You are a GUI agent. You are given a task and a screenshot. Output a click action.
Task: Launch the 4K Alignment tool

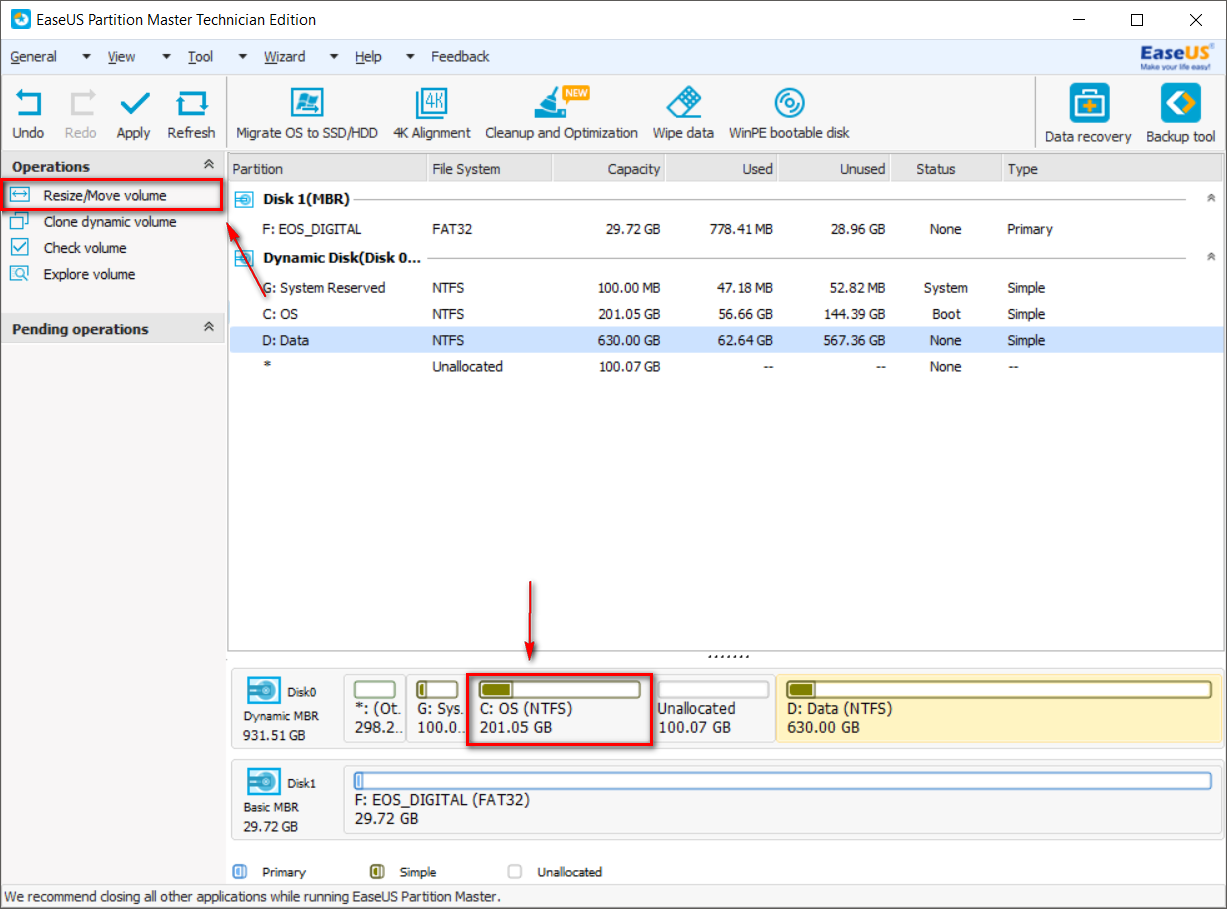click(431, 105)
